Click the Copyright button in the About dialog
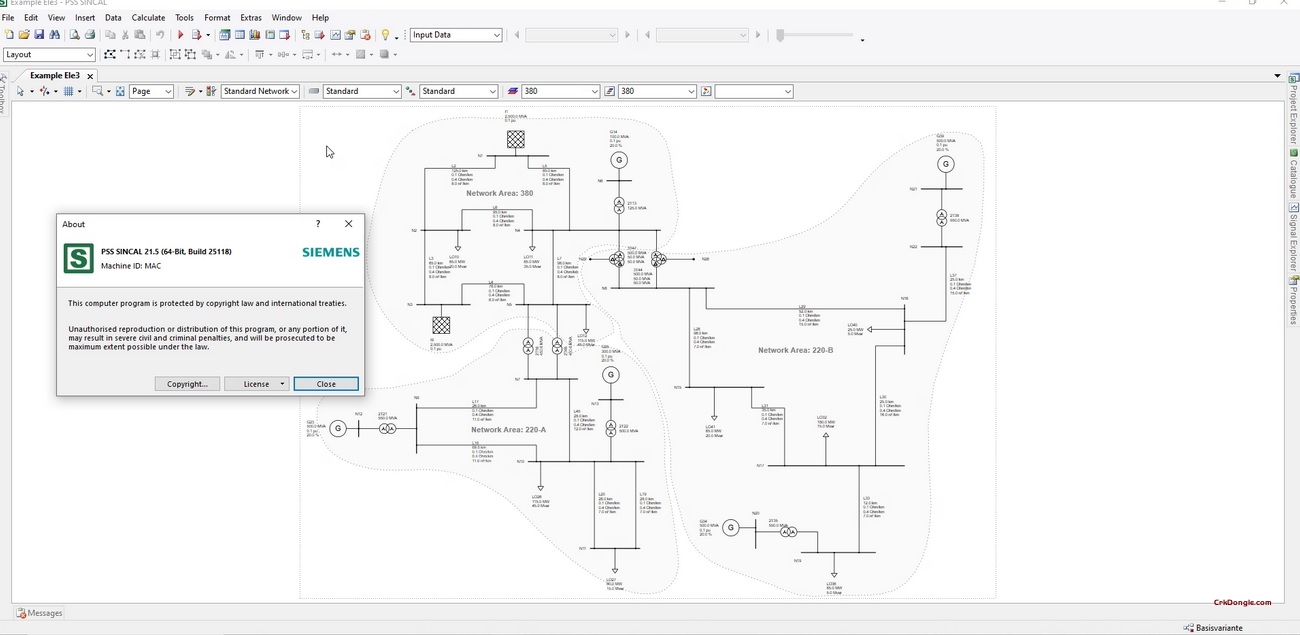The width and height of the screenshot is (1300, 635). (x=186, y=383)
